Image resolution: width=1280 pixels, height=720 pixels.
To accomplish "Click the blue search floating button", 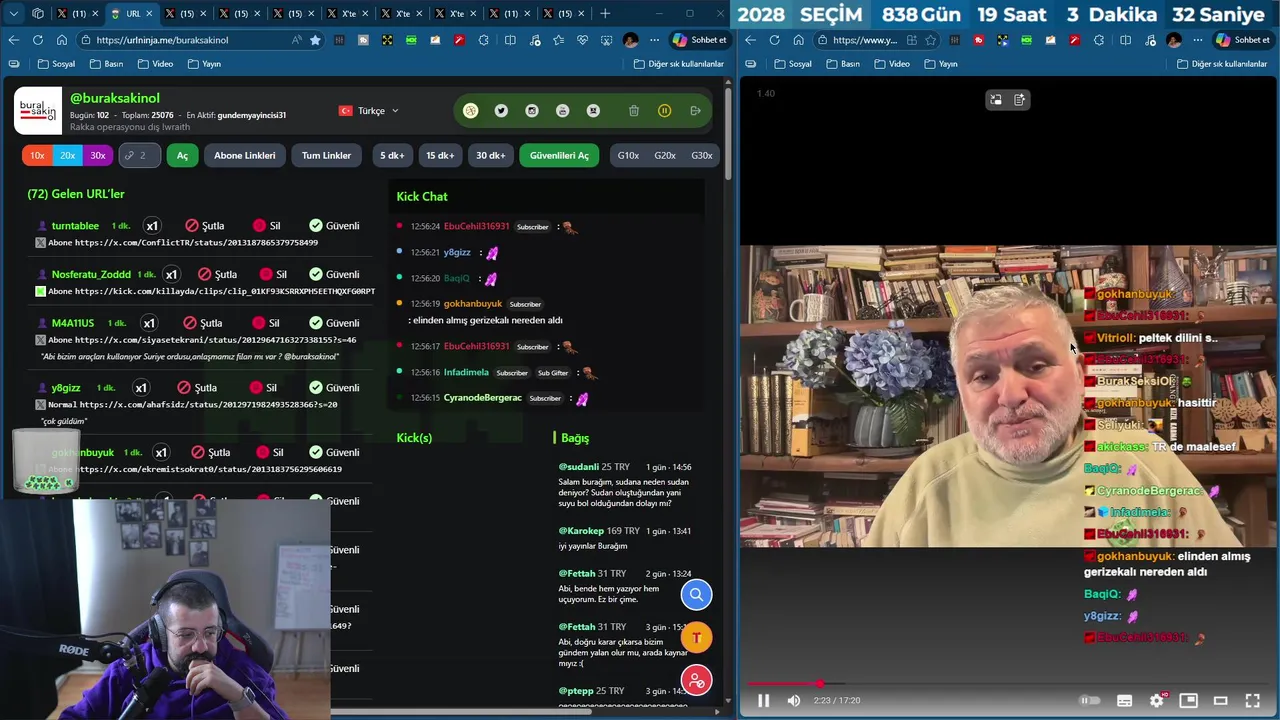I will tap(697, 595).
